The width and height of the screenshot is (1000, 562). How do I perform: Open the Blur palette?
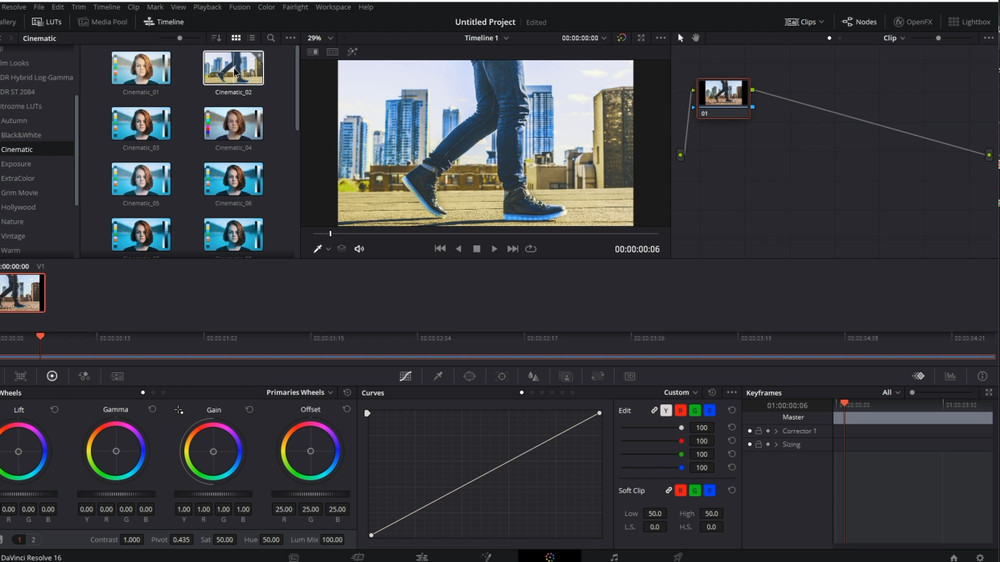tap(533, 376)
